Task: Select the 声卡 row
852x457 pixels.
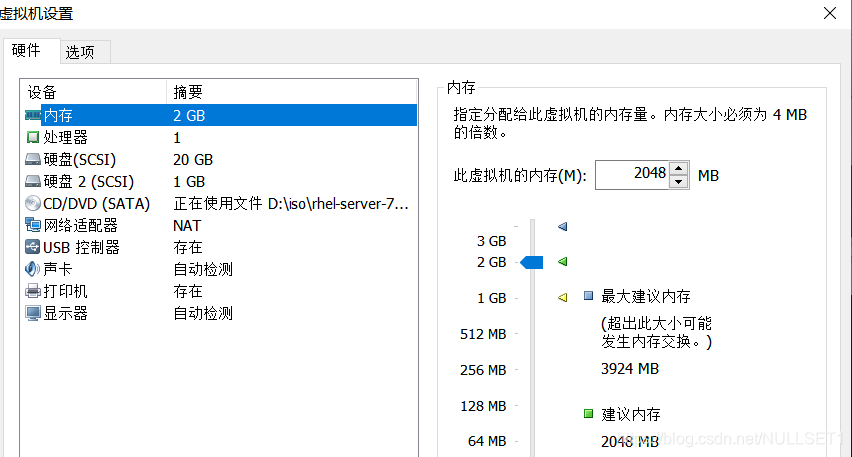Action: (x=219, y=269)
